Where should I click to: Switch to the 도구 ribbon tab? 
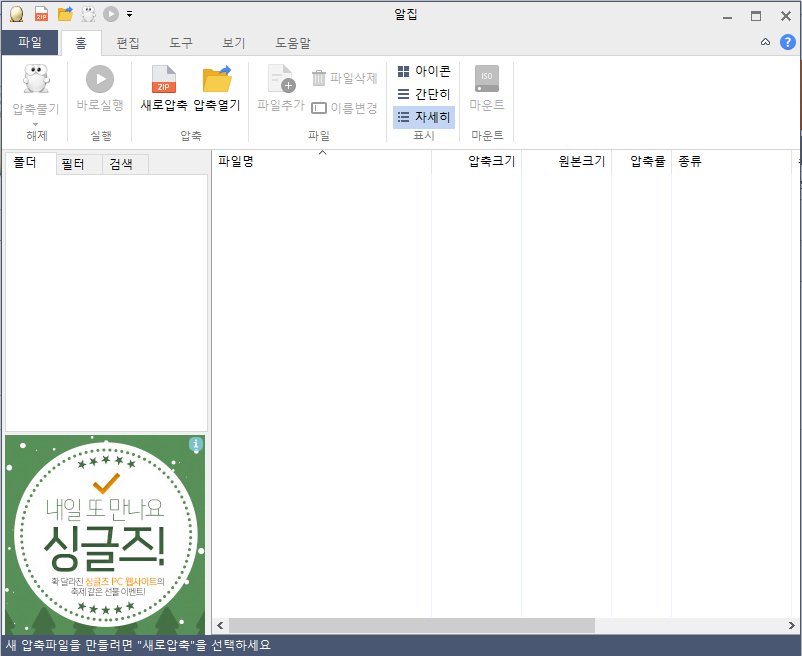[181, 43]
